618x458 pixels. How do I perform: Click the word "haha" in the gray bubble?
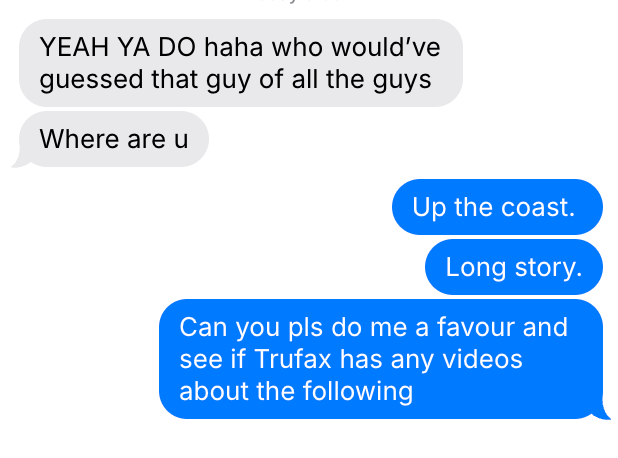[233, 47]
